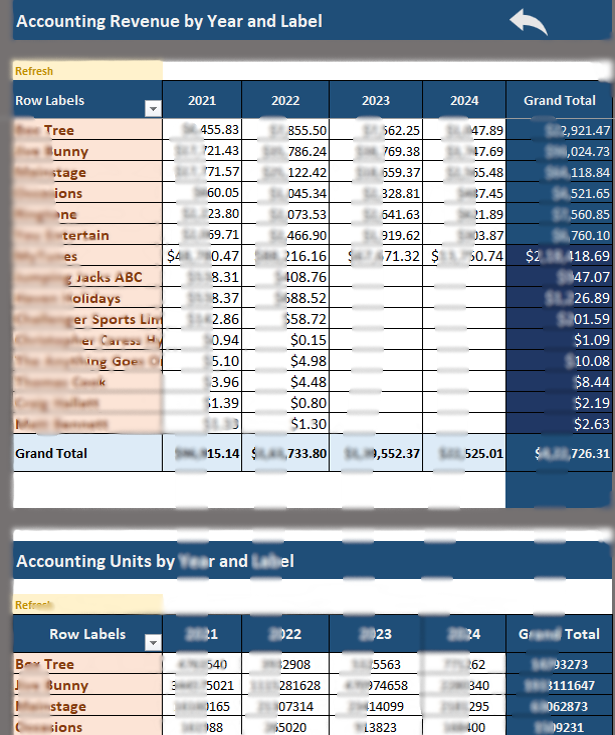Select the 2023 column header in the revenue table
The width and height of the screenshot is (615, 735).
376,100
